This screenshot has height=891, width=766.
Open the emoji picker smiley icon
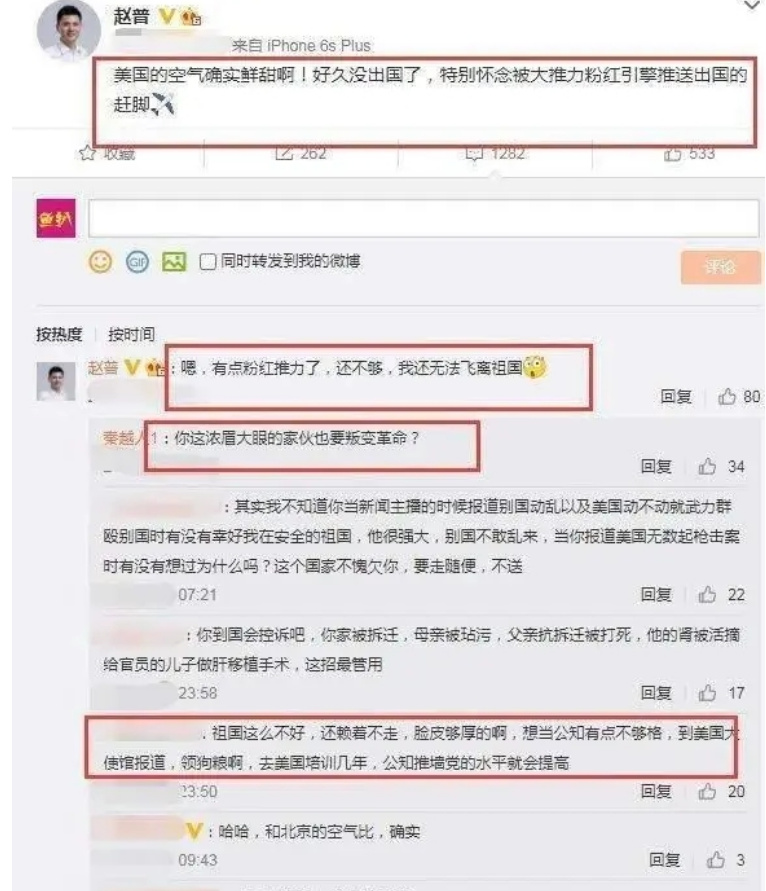pos(101,262)
